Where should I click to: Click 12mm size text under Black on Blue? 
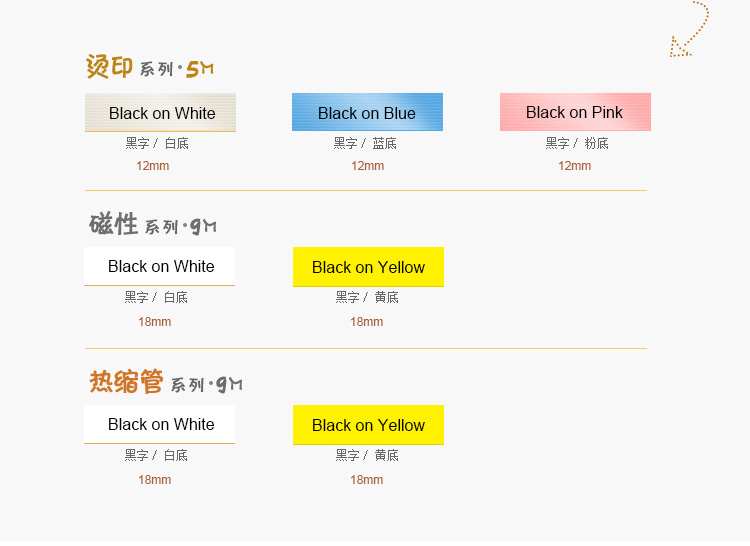click(x=367, y=166)
